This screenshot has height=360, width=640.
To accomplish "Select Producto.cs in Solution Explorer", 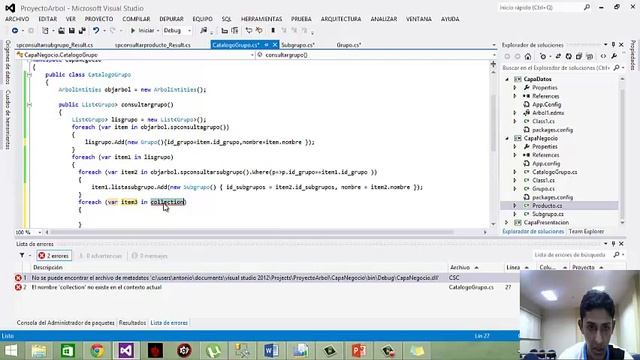I will coord(547,206).
